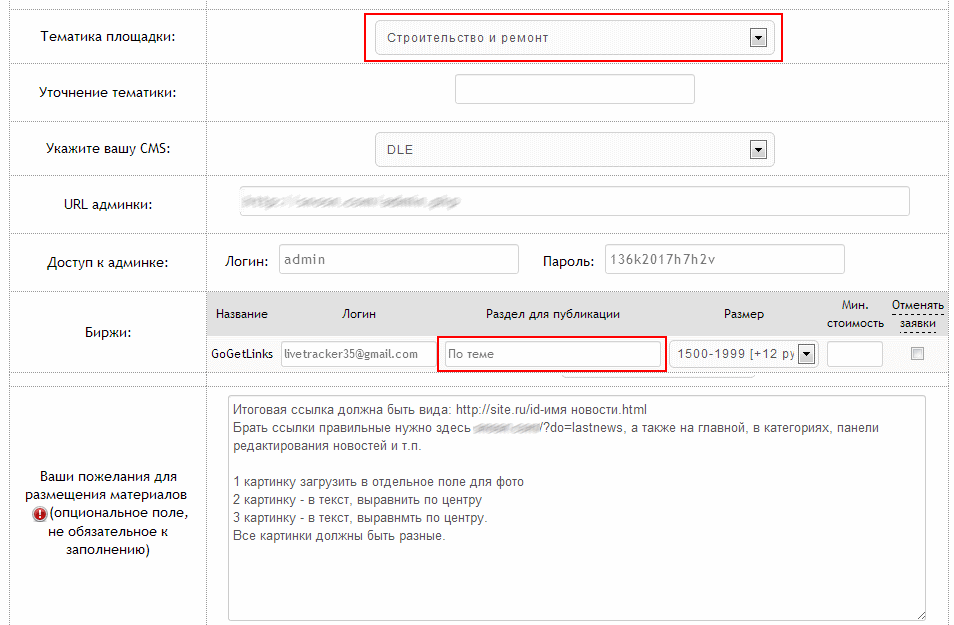Click the red warning icon near wishes label
954x625 pixels.
coord(40,514)
